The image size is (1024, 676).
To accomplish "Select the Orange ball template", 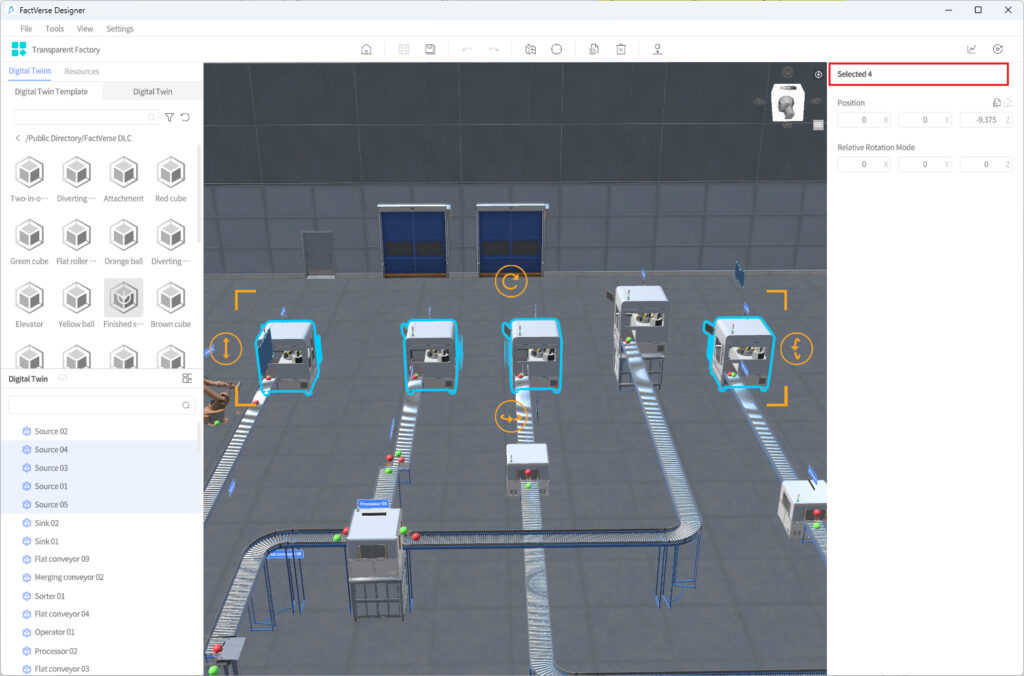I will [123, 241].
